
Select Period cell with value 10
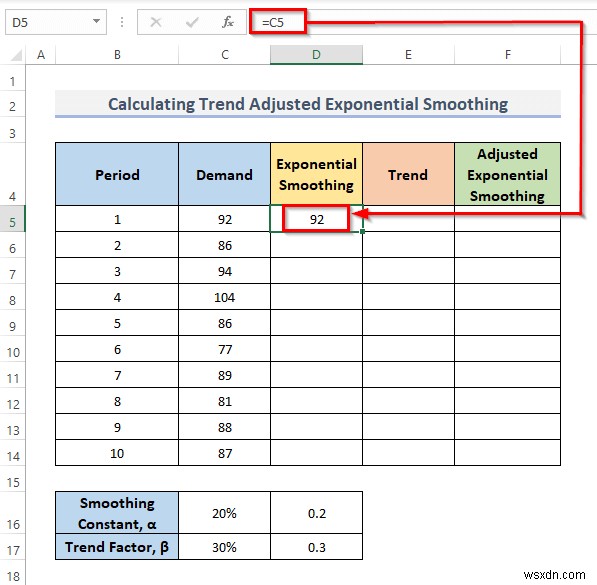coord(117,453)
